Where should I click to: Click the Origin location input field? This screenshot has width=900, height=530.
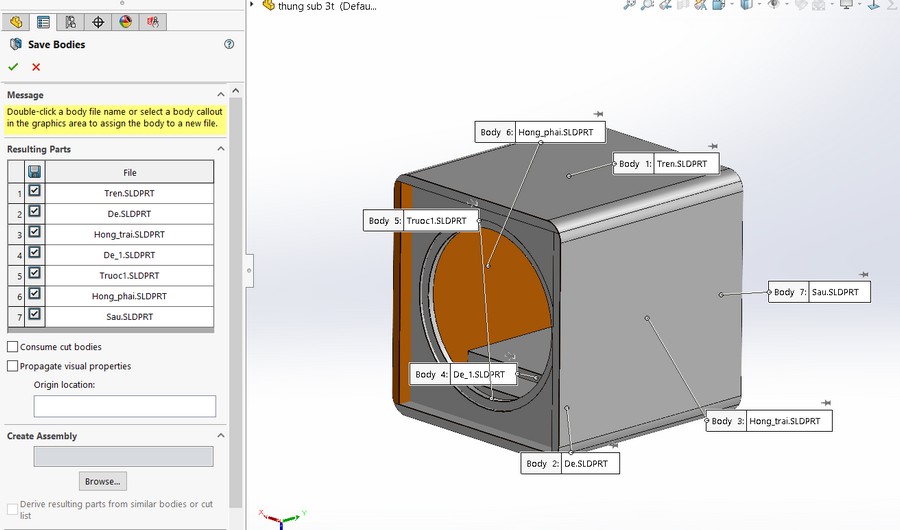coord(125,406)
